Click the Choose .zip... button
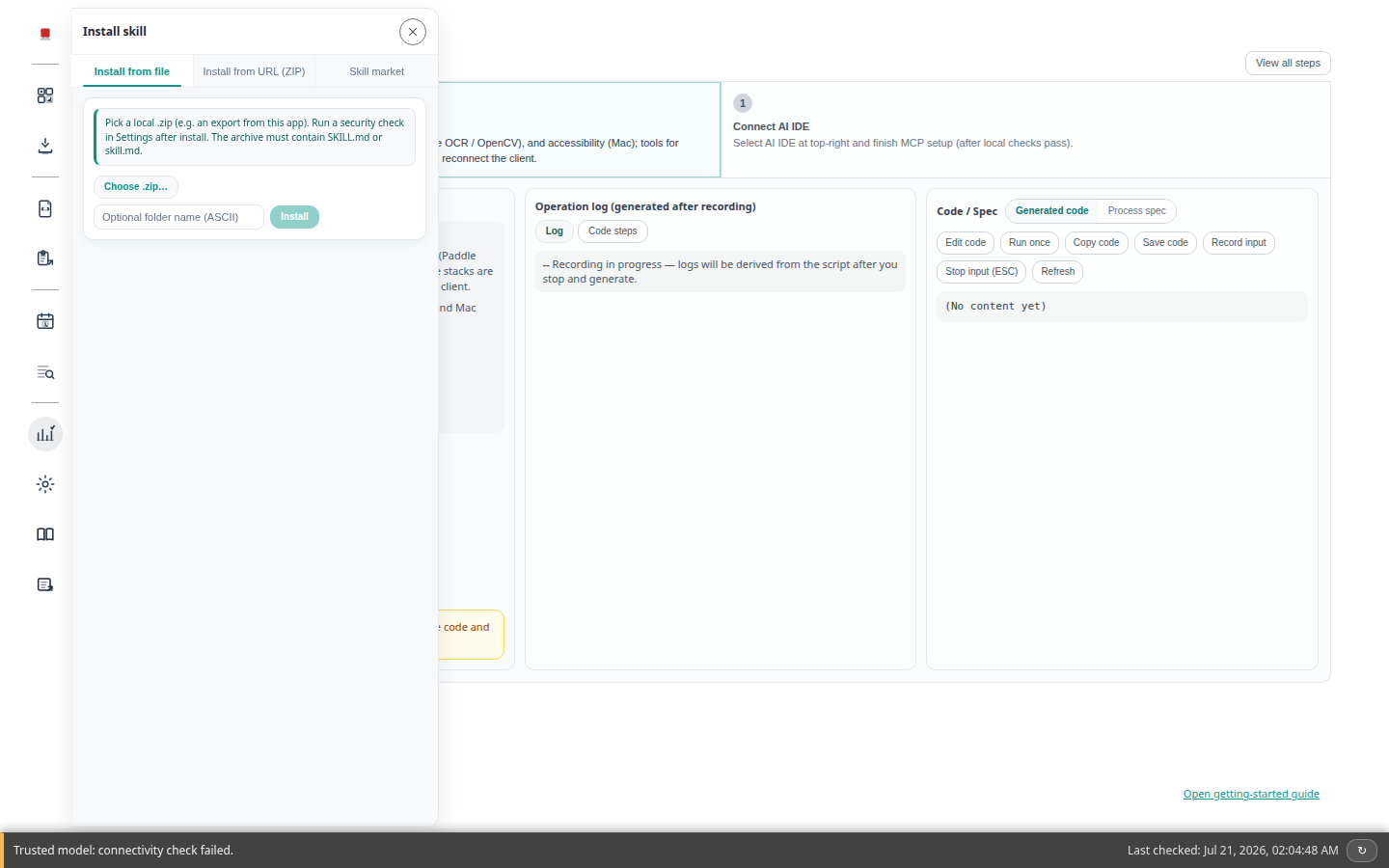The height and width of the screenshot is (868, 1389). click(136, 187)
